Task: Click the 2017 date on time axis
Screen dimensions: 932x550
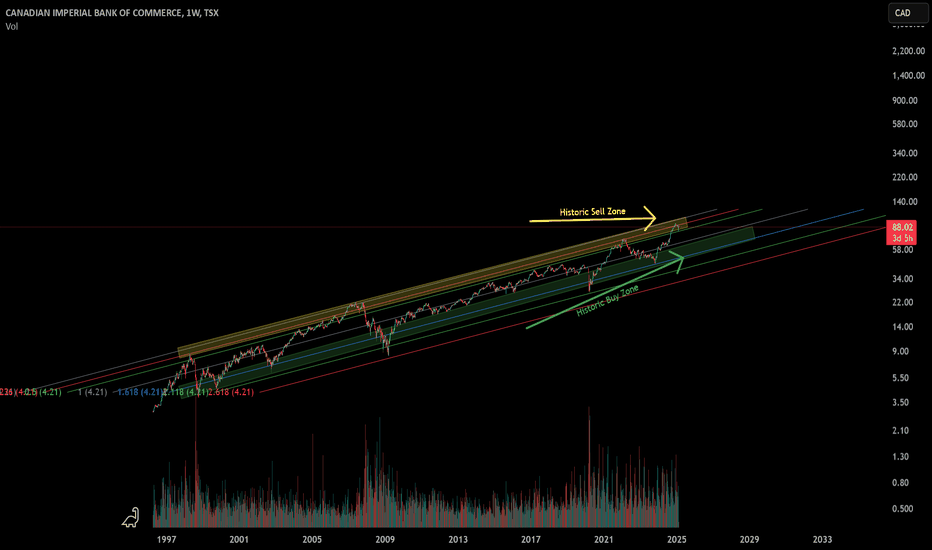Action: coord(531,539)
